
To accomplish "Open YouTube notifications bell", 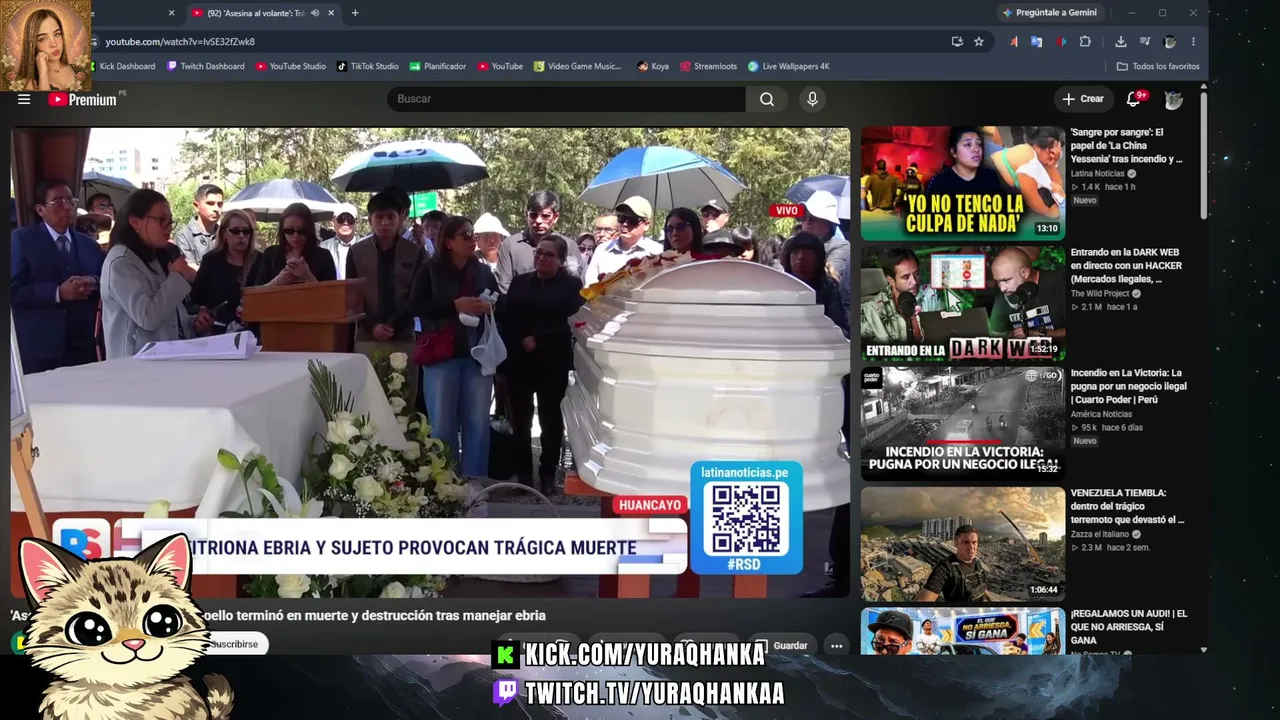I will (1133, 99).
